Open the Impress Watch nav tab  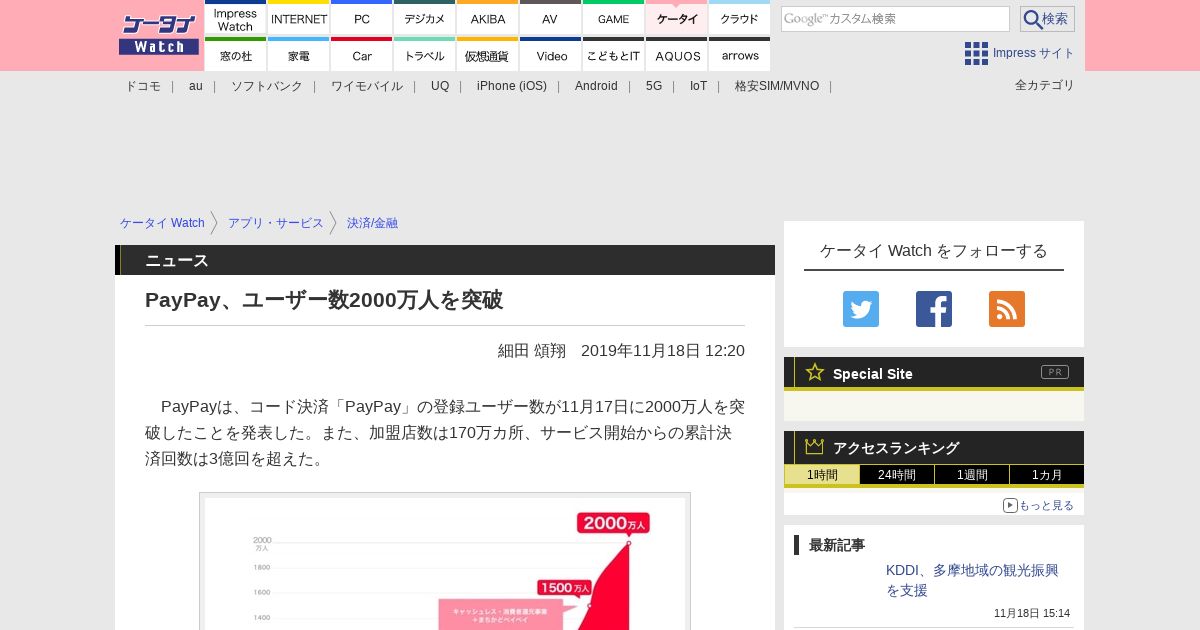coord(236,18)
